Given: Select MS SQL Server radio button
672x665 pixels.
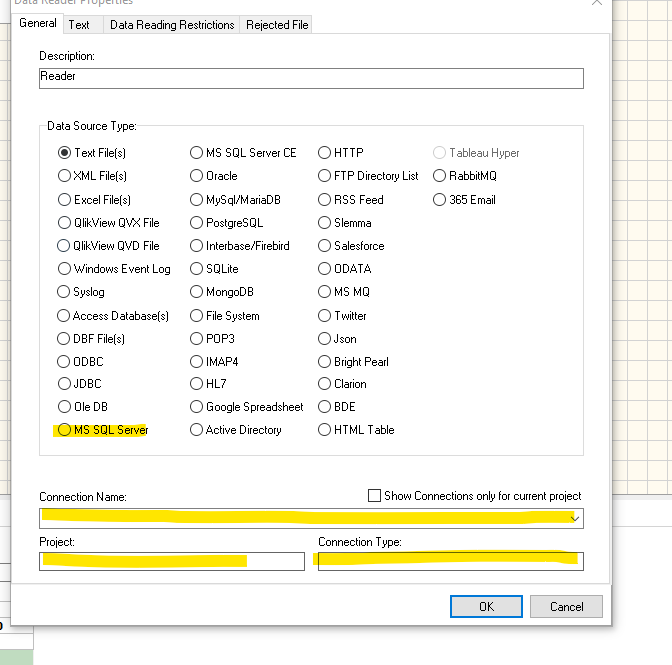Looking at the screenshot, I should (64, 430).
